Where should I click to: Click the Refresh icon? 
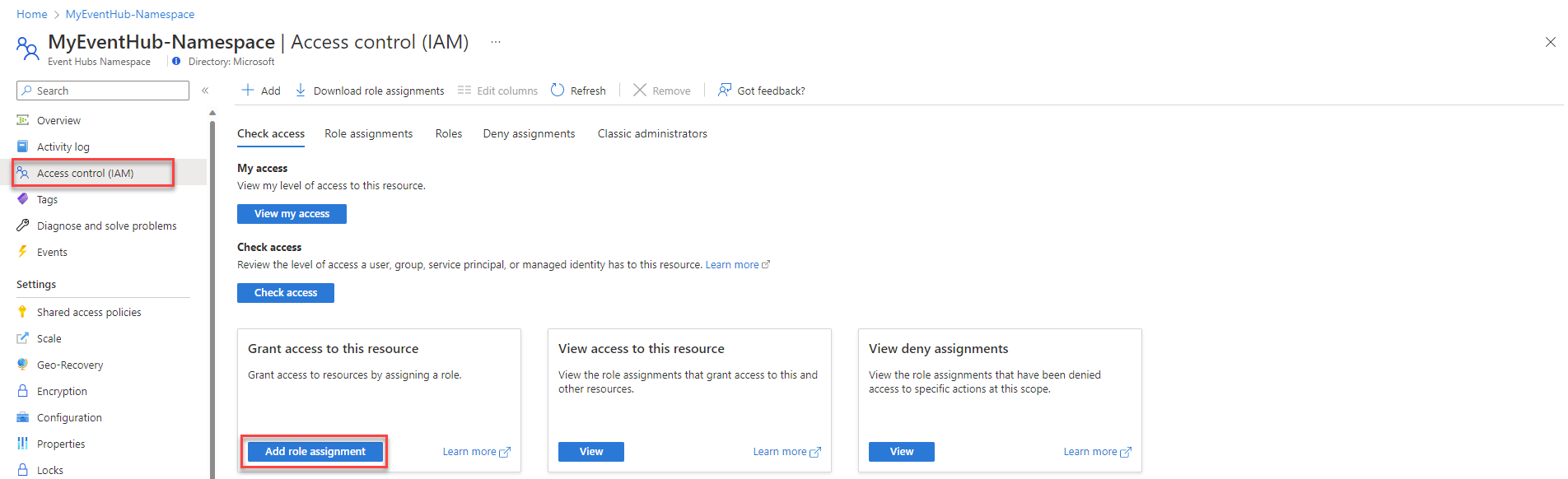click(x=558, y=90)
